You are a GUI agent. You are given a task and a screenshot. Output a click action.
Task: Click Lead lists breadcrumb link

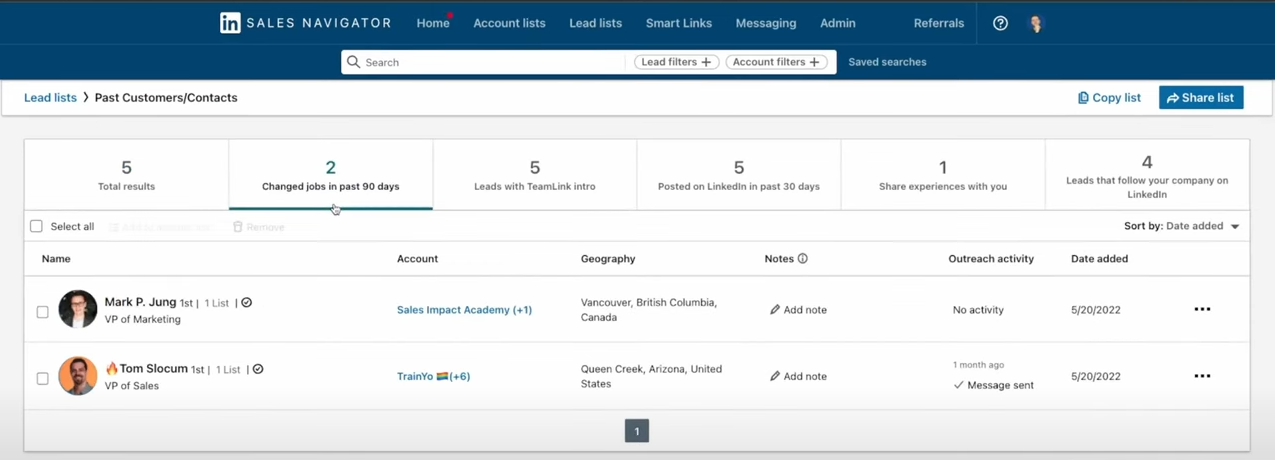50,98
